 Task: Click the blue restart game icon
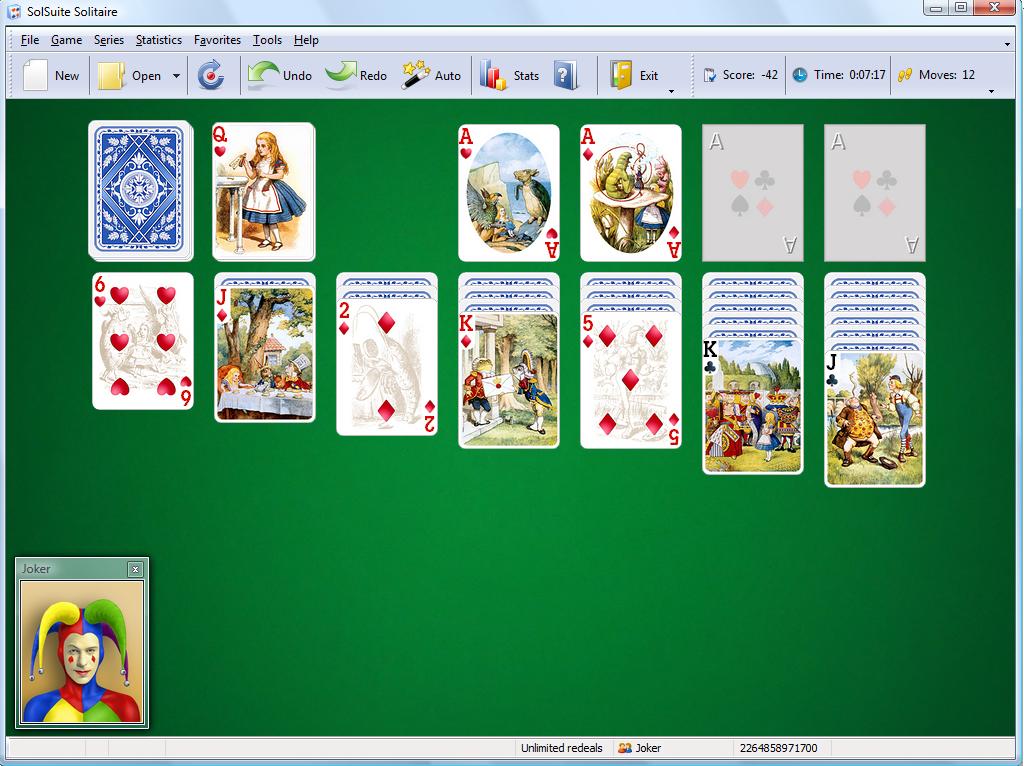[211, 75]
